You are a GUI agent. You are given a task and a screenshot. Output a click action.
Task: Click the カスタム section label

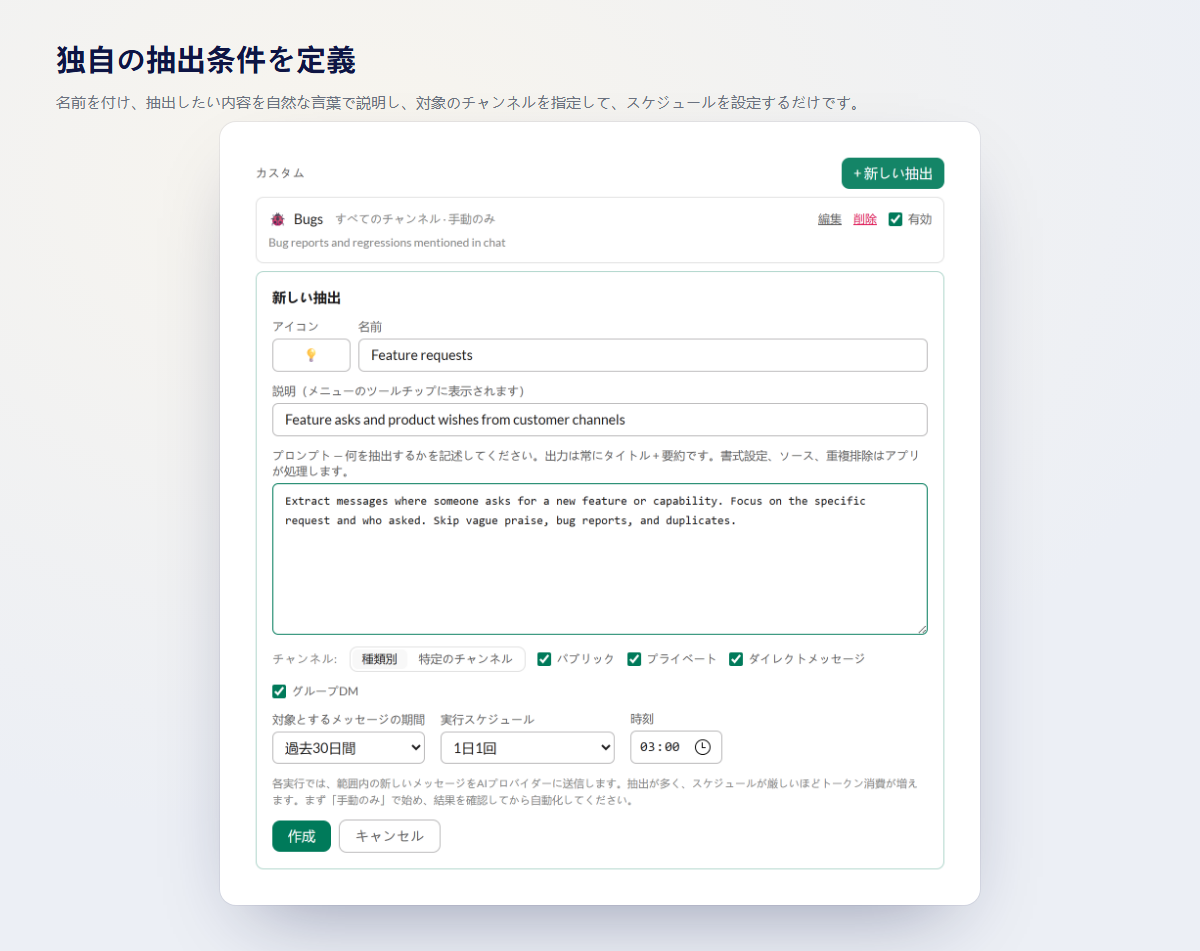click(280, 173)
